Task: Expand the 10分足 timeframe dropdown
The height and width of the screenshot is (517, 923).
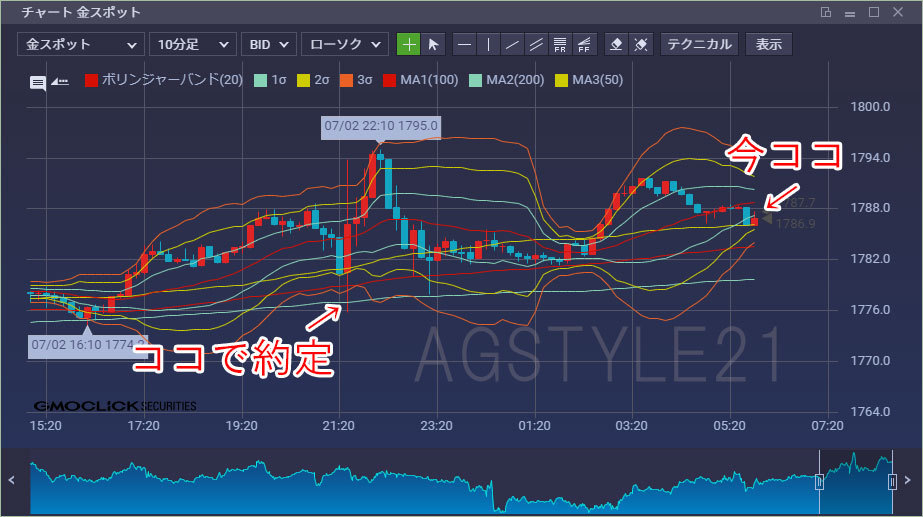Action: (x=192, y=44)
